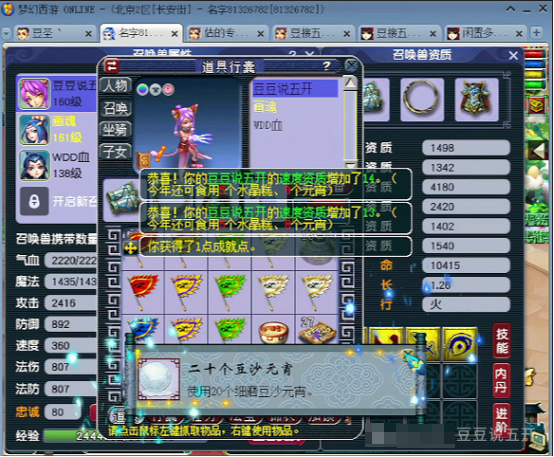Viewport: 554px width, 457px height.
Task: Click the move handle on achievement message
Action: tap(130, 248)
